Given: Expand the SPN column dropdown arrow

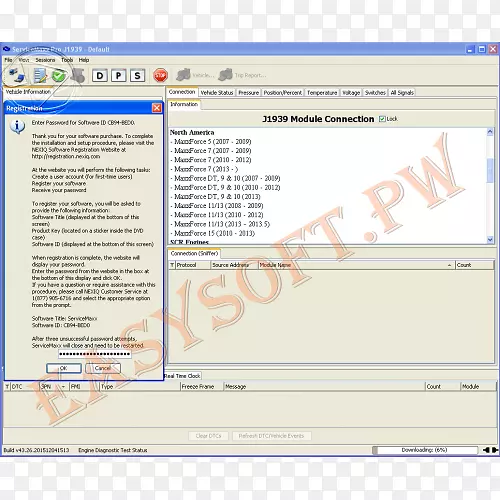Looking at the screenshot, I should 63,387.
